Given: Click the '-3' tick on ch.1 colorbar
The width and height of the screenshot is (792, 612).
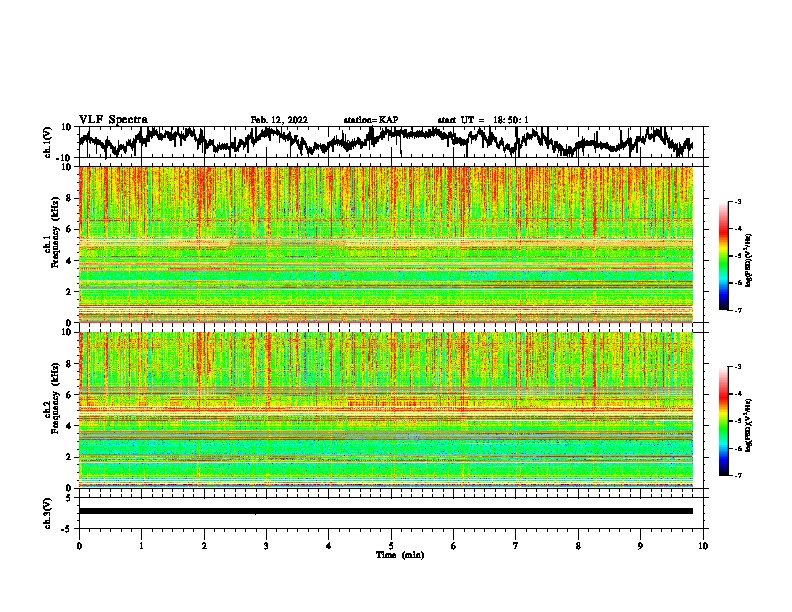Looking at the screenshot, I should click(x=737, y=201).
